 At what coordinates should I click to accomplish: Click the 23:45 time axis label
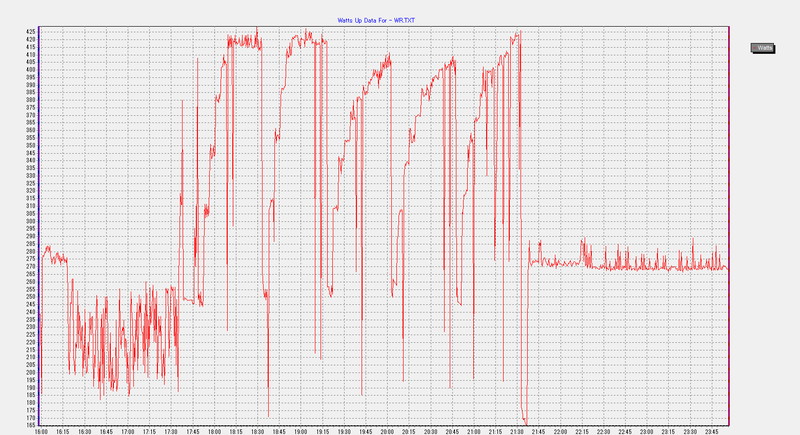712,431
